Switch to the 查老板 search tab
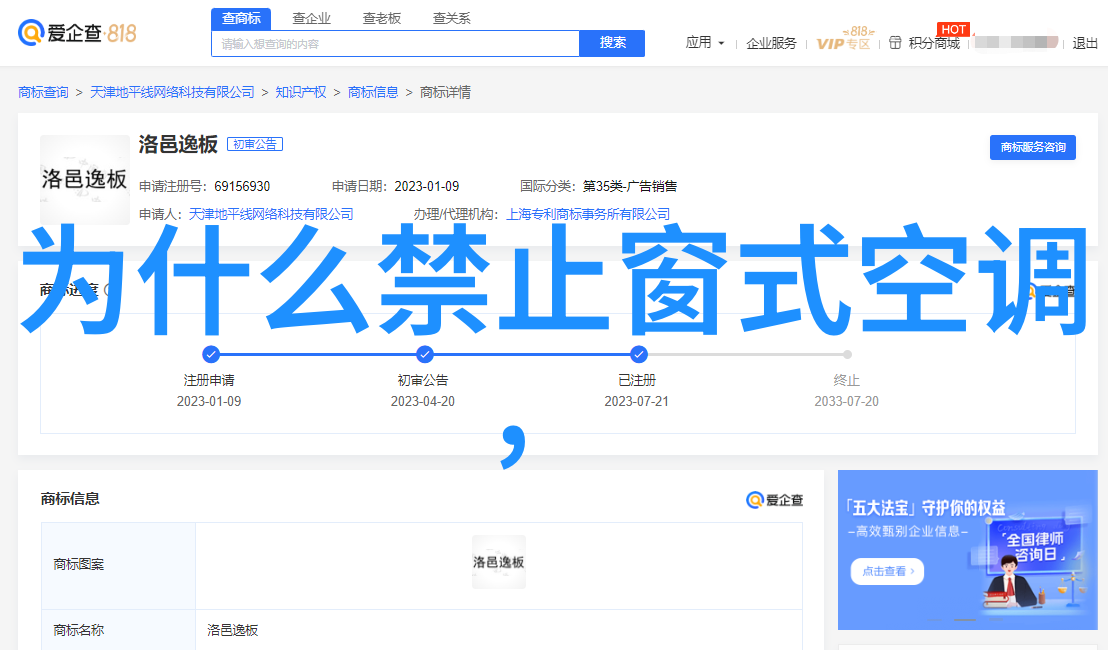Viewport: 1108px width, 650px height. pyautogui.click(x=382, y=18)
